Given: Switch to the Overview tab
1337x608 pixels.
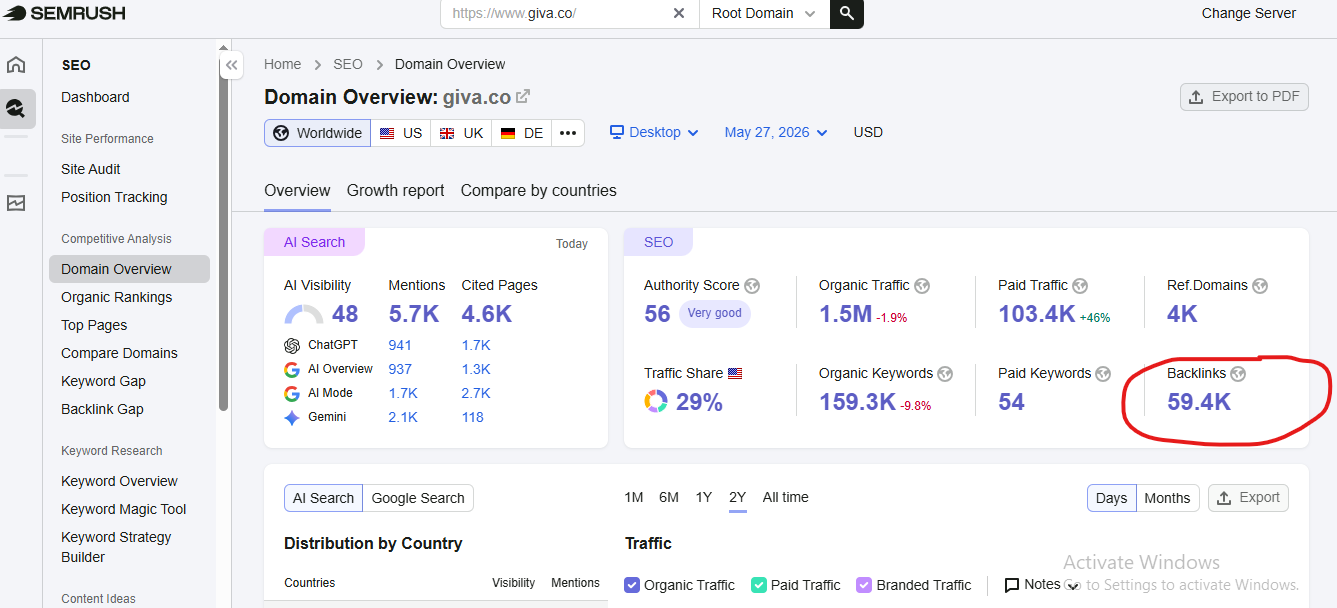Looking at the screenshot, I should [x=297, y=191].
